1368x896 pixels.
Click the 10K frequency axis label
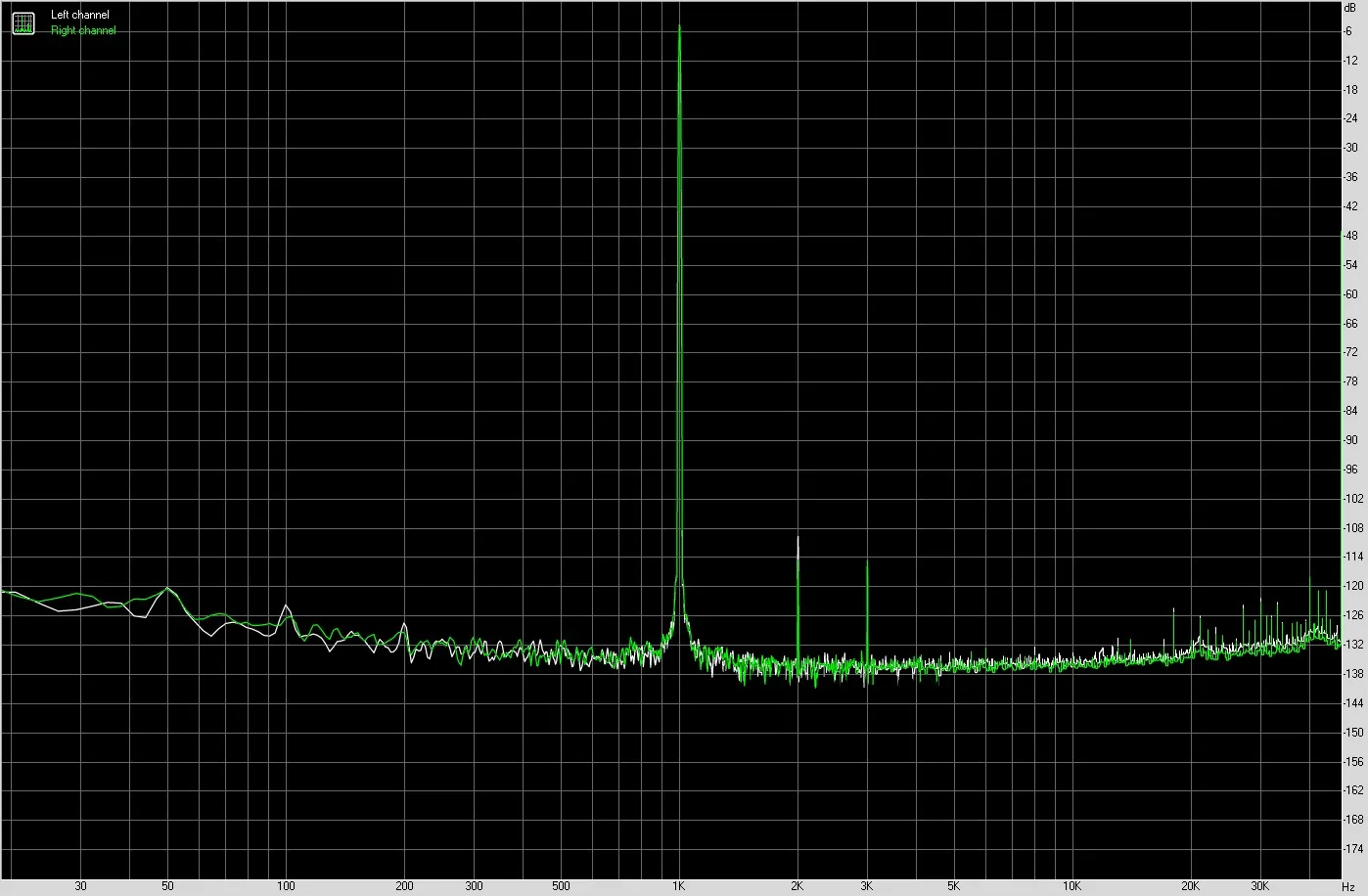1072,887
